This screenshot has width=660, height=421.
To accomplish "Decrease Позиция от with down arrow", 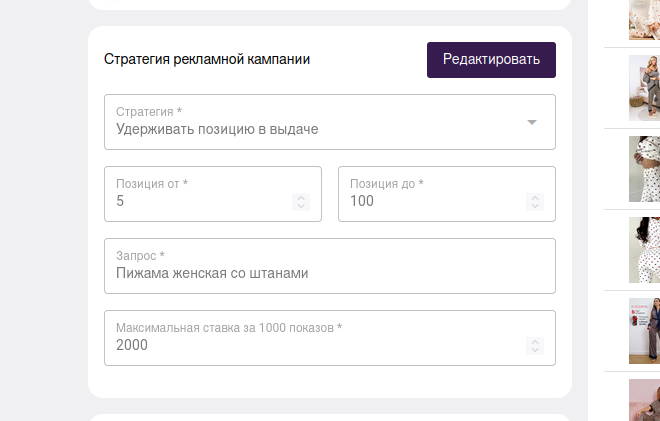I will point(301,206).
